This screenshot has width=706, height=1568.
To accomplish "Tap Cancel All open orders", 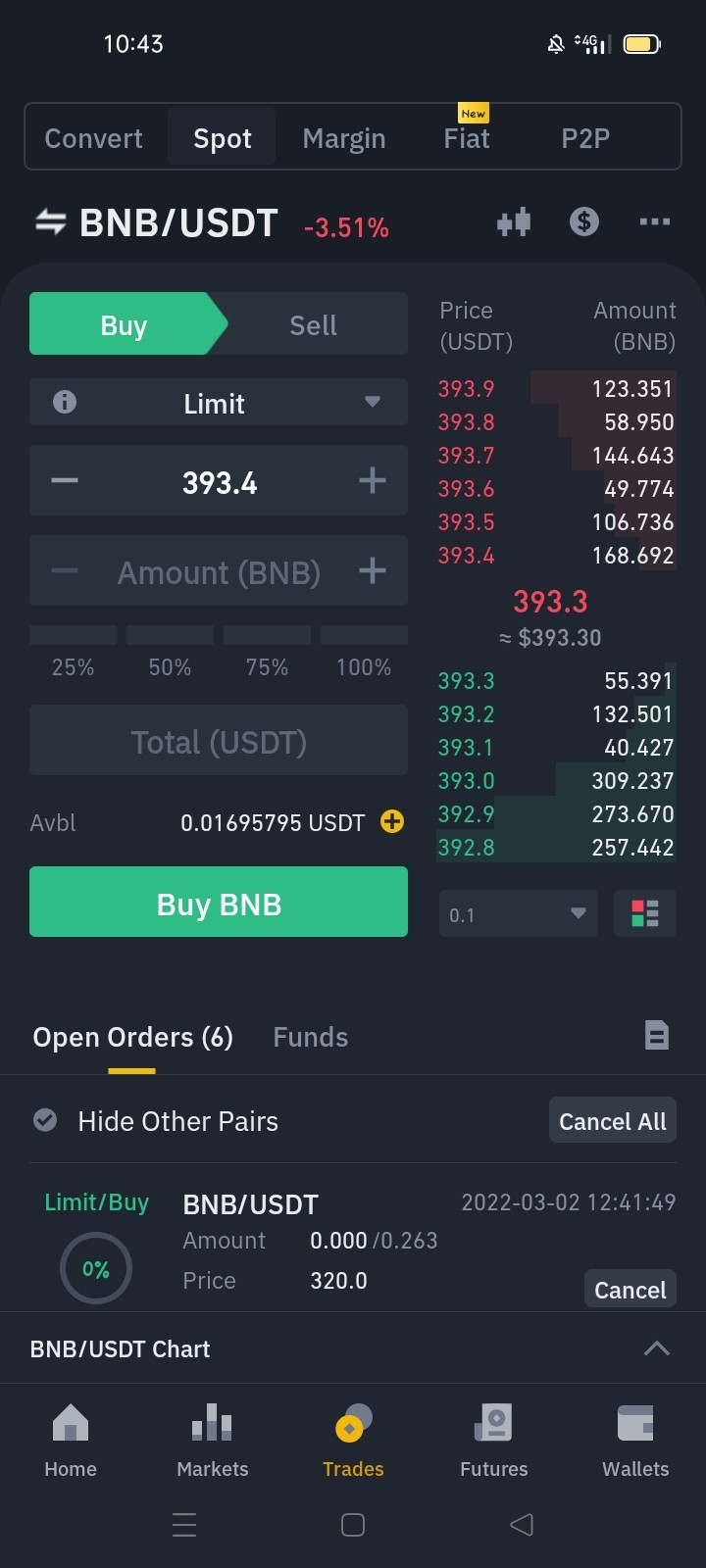I will 613,1121.
